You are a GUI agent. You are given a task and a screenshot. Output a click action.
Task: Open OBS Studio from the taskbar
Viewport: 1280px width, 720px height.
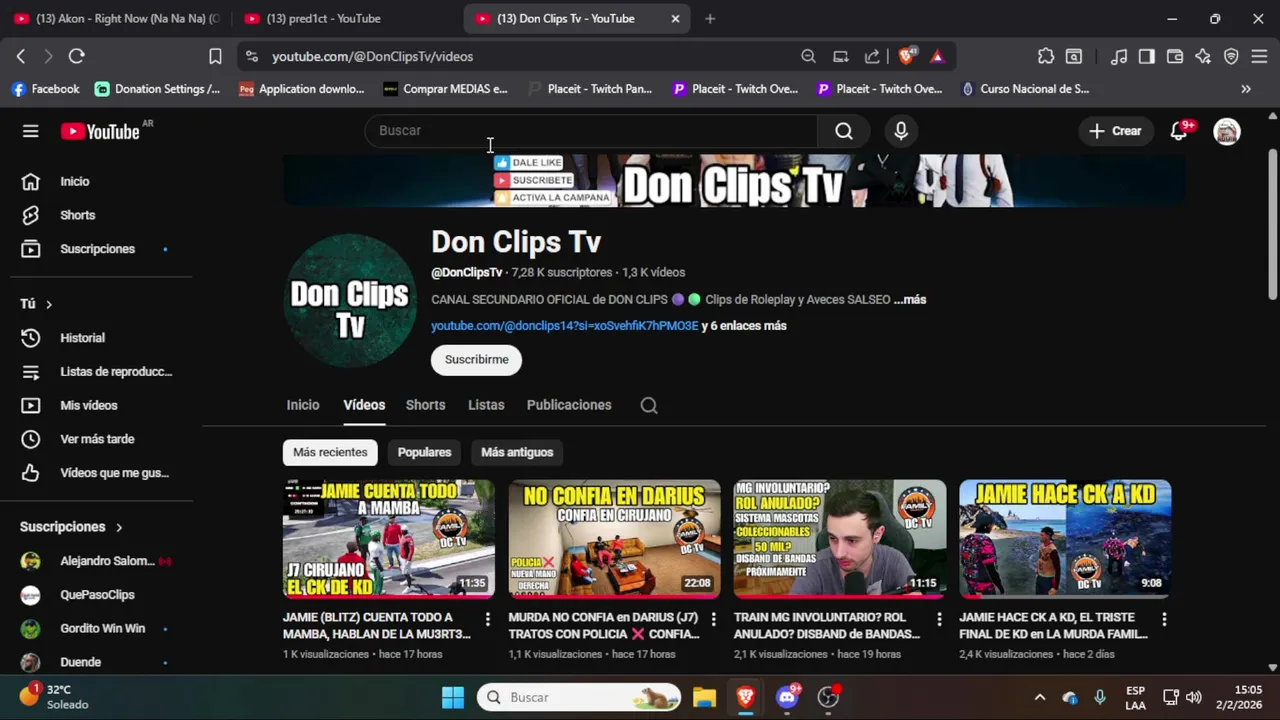coord(829,697)
